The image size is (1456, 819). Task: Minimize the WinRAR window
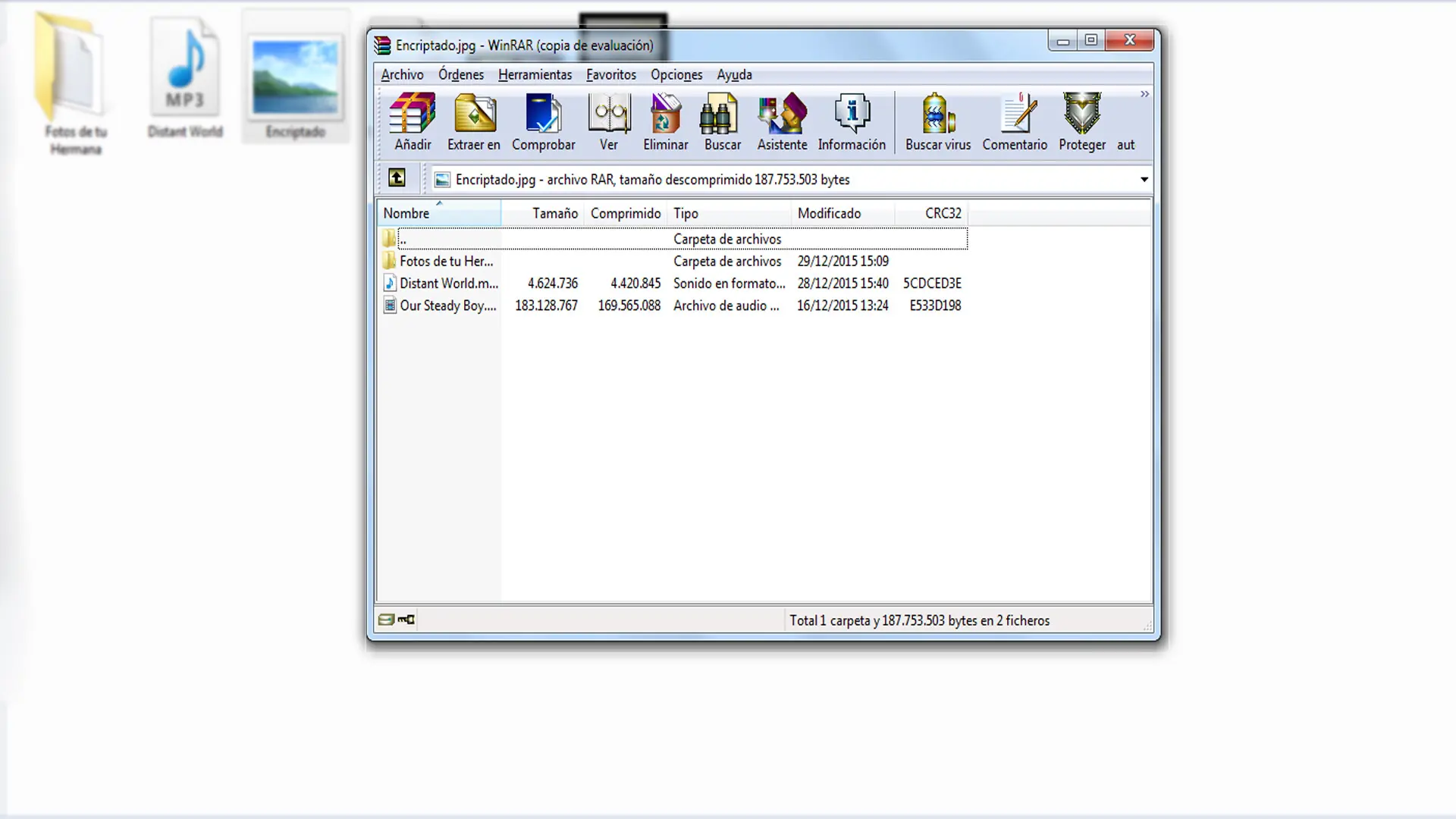(1063, 41)
